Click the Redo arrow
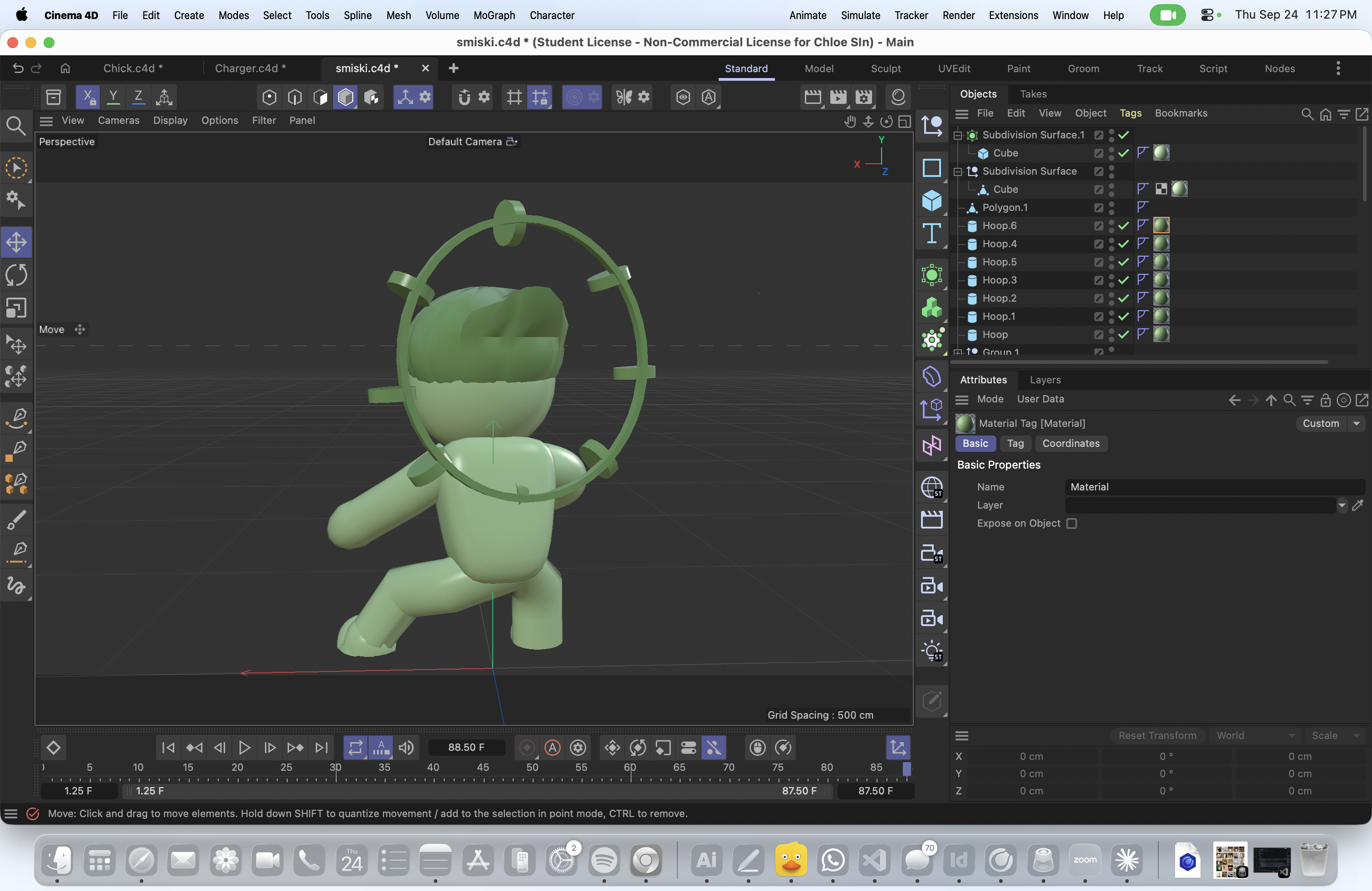 coord(36,68)
